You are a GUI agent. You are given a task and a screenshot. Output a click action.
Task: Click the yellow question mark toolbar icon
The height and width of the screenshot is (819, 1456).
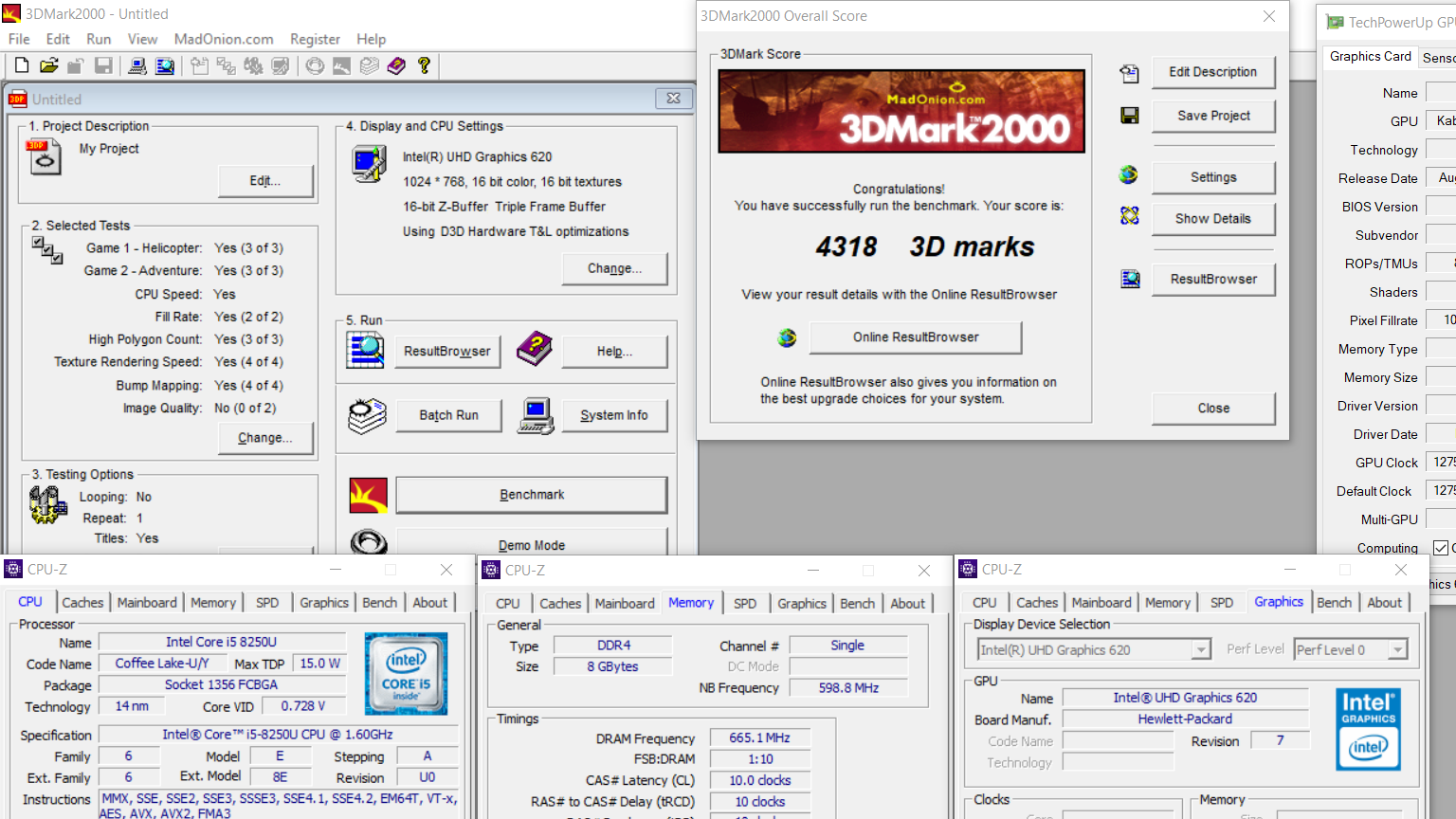pos(424,65)
